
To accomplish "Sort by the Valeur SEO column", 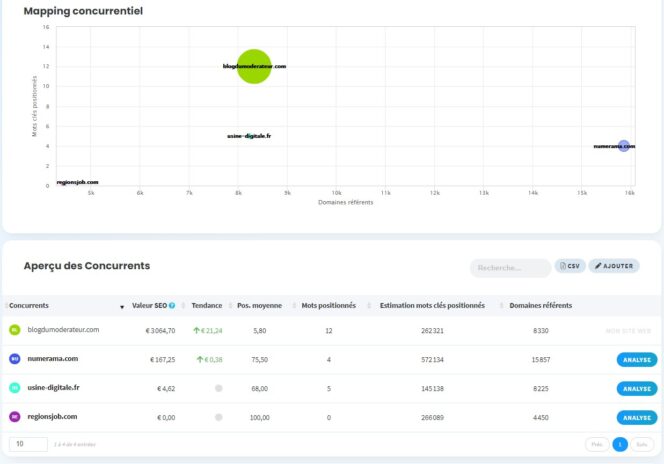I will [x=149, y=305].
